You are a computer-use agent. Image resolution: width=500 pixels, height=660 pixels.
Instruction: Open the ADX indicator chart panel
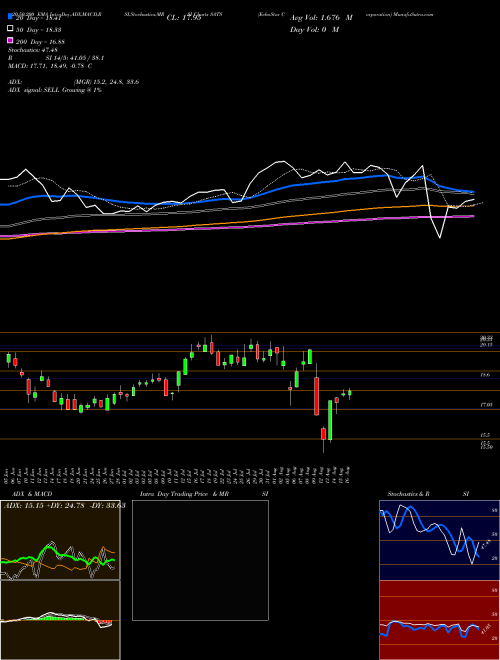[x=60, y=540]
